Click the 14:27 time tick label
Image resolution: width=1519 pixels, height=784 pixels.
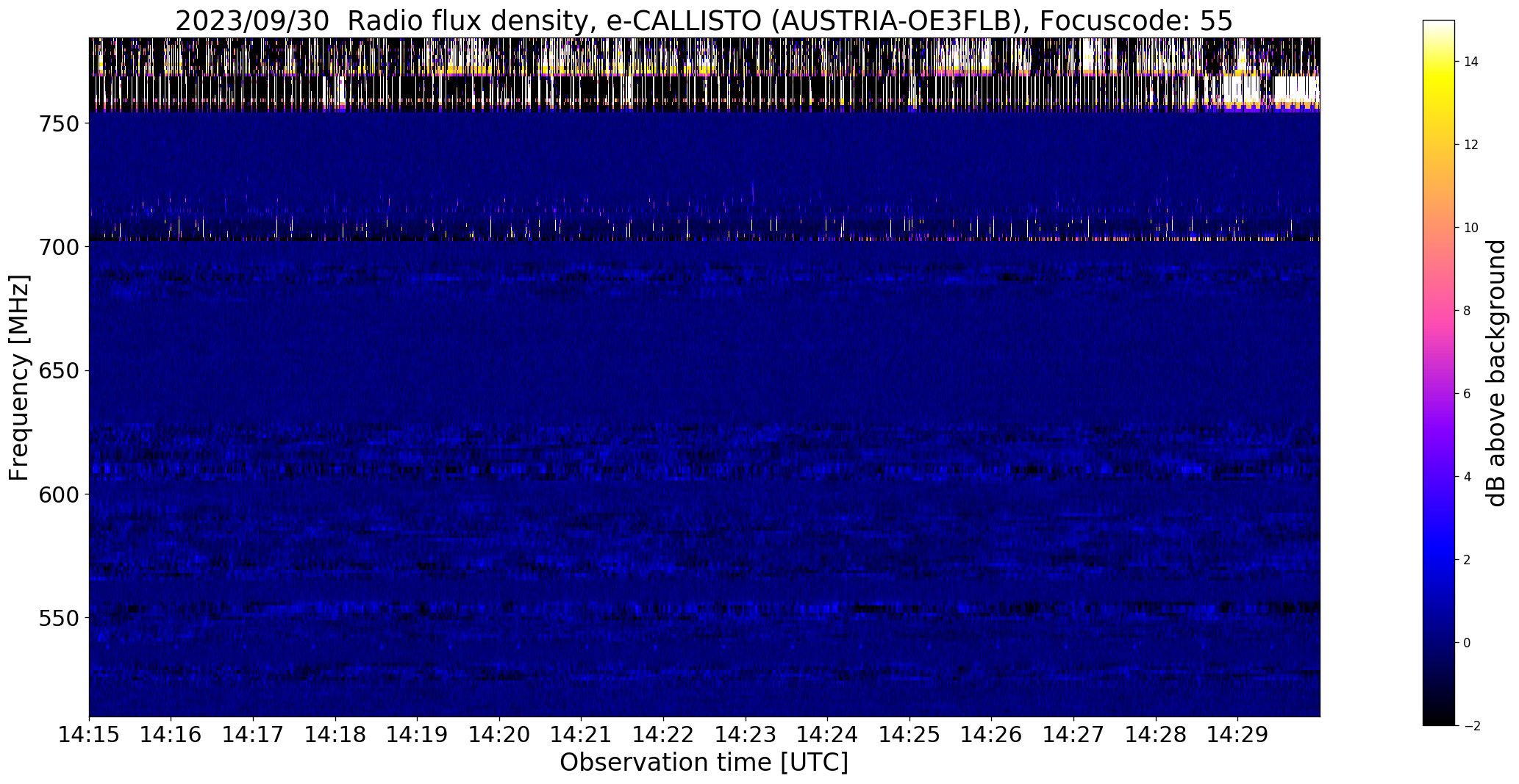[x=1074, y=735]
